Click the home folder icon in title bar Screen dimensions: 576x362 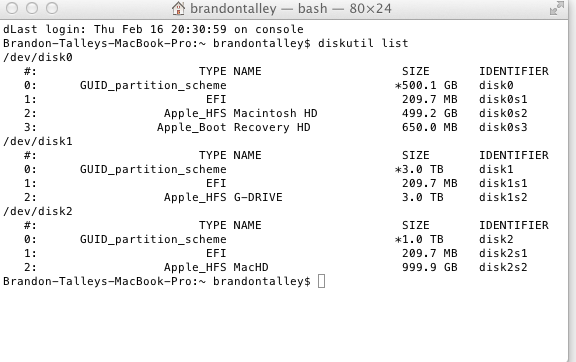point(179,8)
